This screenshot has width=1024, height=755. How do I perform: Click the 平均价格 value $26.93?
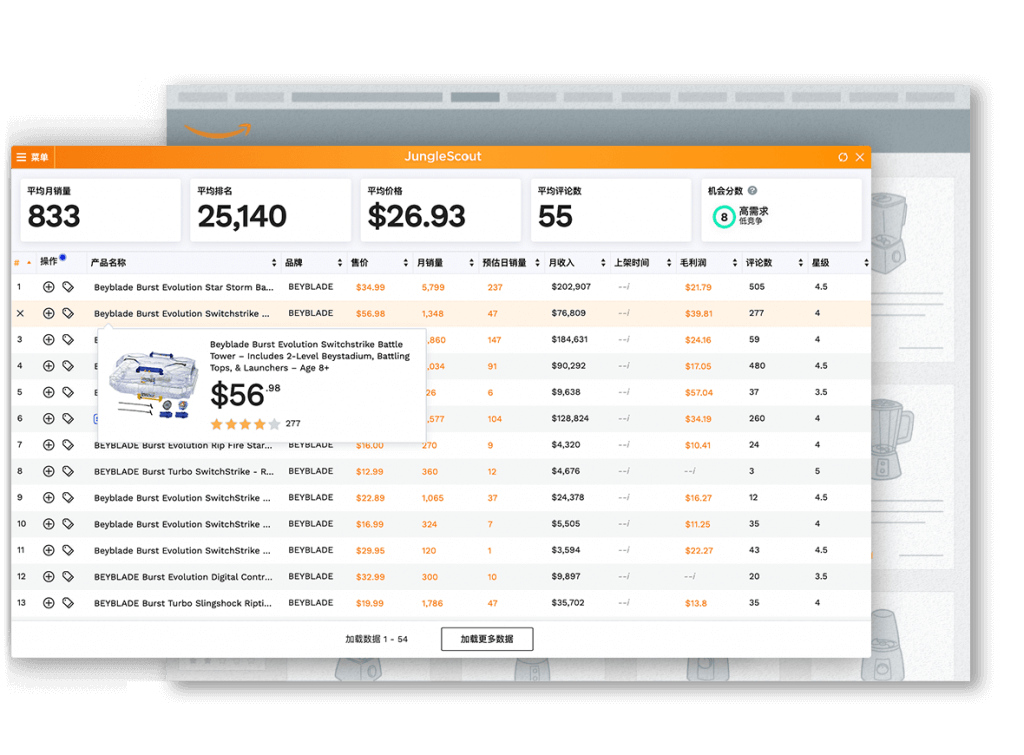tap(417, 216)
